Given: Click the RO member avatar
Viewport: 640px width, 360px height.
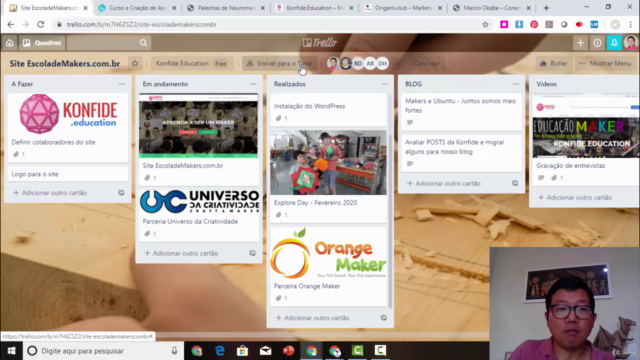Looking at the screenshot, I should (358, 64).
